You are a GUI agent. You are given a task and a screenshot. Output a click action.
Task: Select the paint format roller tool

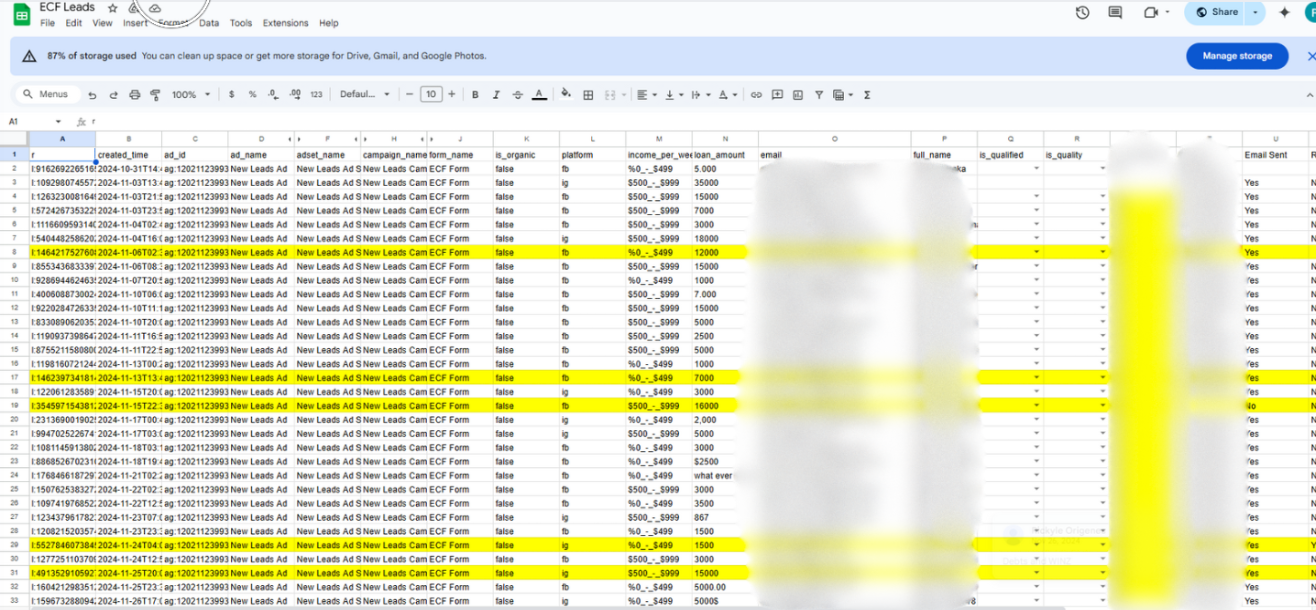point(155,95)
